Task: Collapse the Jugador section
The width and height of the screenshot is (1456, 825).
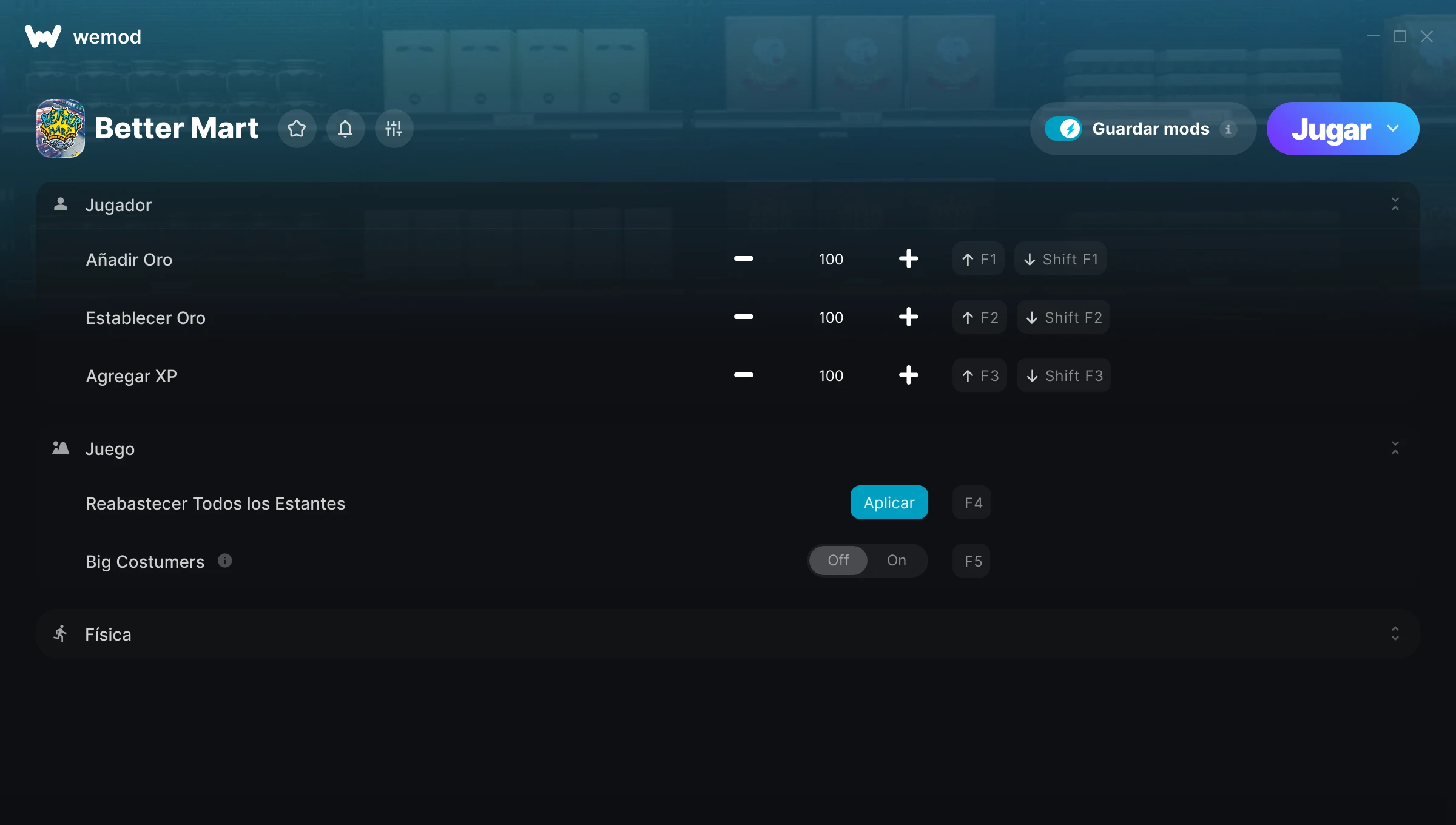Action: click(x=1395, y=204)
